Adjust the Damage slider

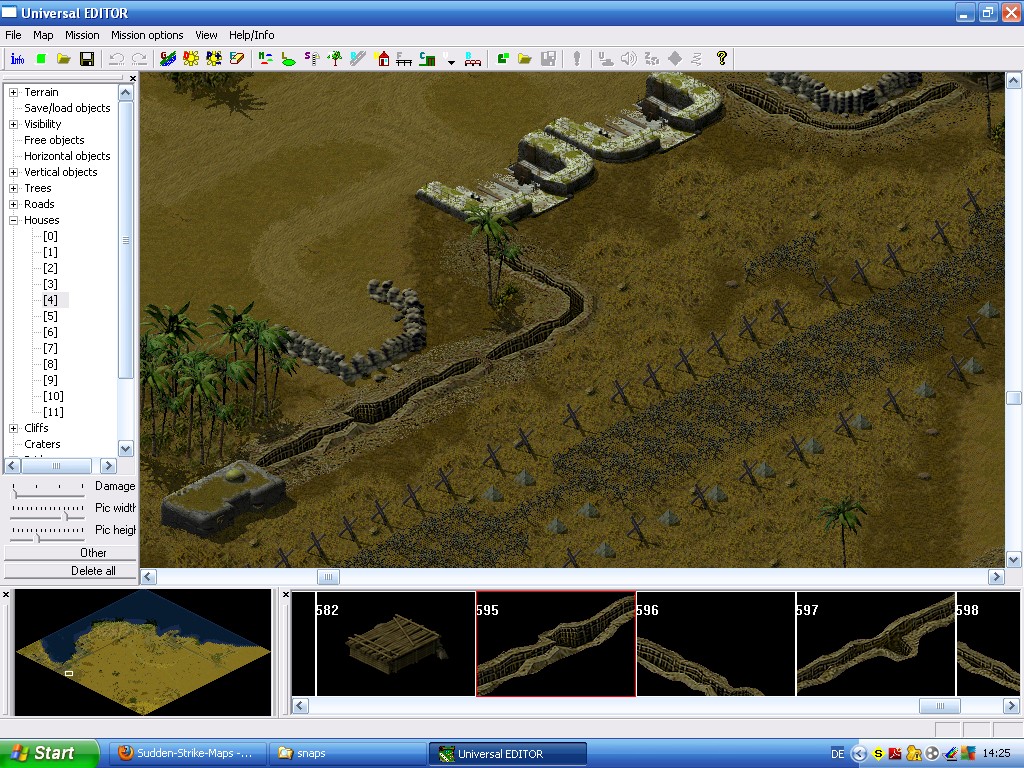pos(48,490)
